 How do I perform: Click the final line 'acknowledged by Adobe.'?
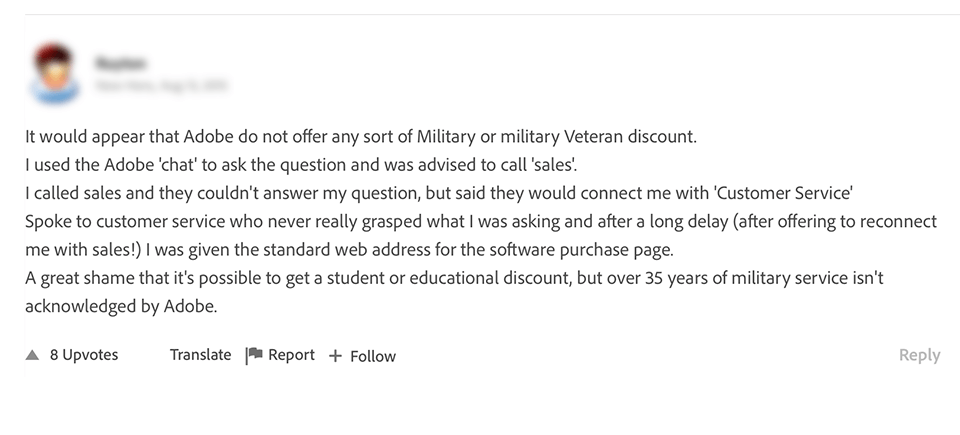121,306
